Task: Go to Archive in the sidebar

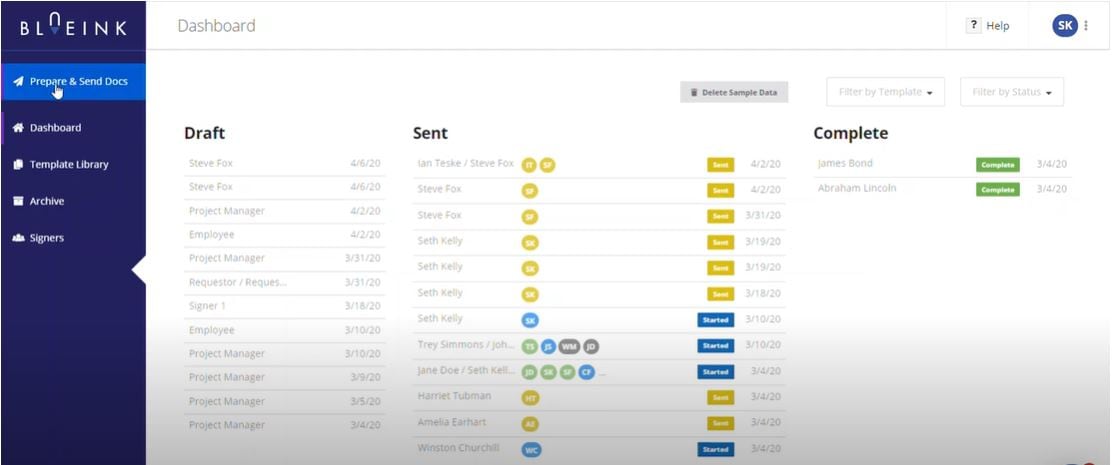Action: [x=47, y=201]
